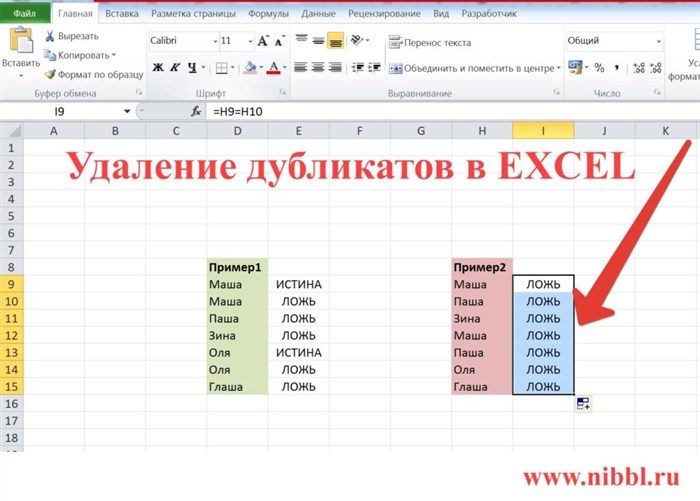Apply fill color bucket icon
This screenshot has width=700, height=501.
click(x=250, y=67)
